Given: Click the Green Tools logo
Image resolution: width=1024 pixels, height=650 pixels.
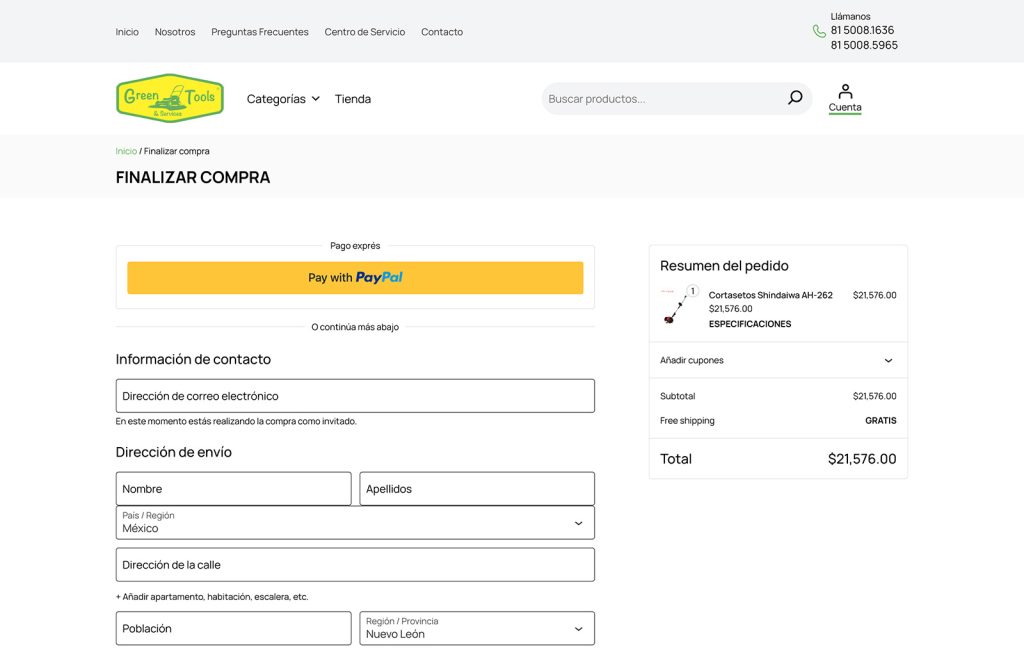Looking at the screenshot, I should [x=170, y=98].
